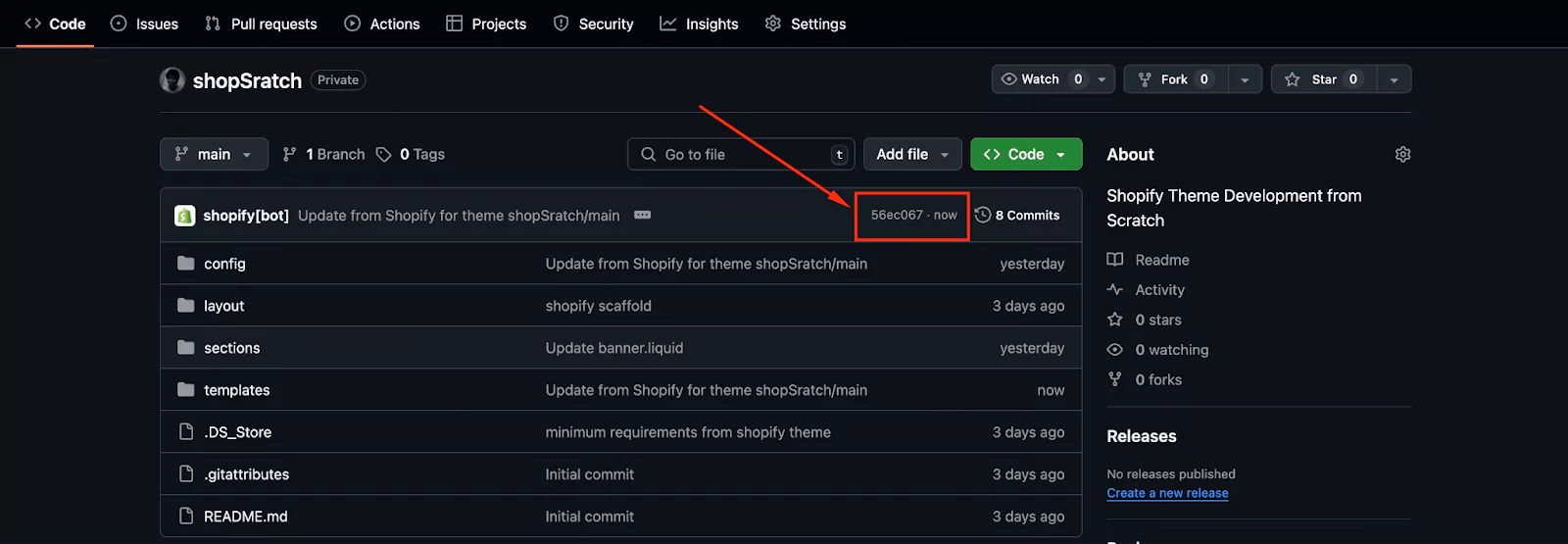Image resolution: width=1568 pixels, height=544 pixels.
Task: Click the .DS_Store file icon
Action: tap(186, 431)
